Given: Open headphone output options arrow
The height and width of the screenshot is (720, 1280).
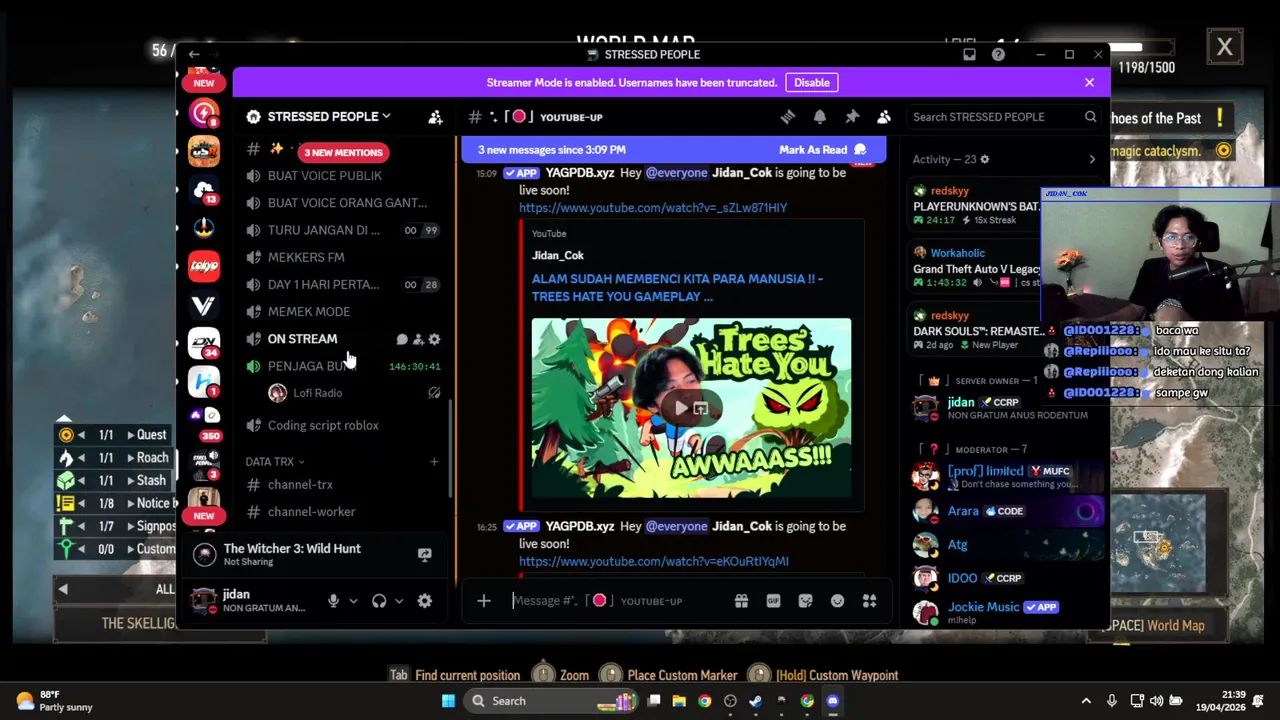Looking at the screenshot, I should click(x=399, y=601).
